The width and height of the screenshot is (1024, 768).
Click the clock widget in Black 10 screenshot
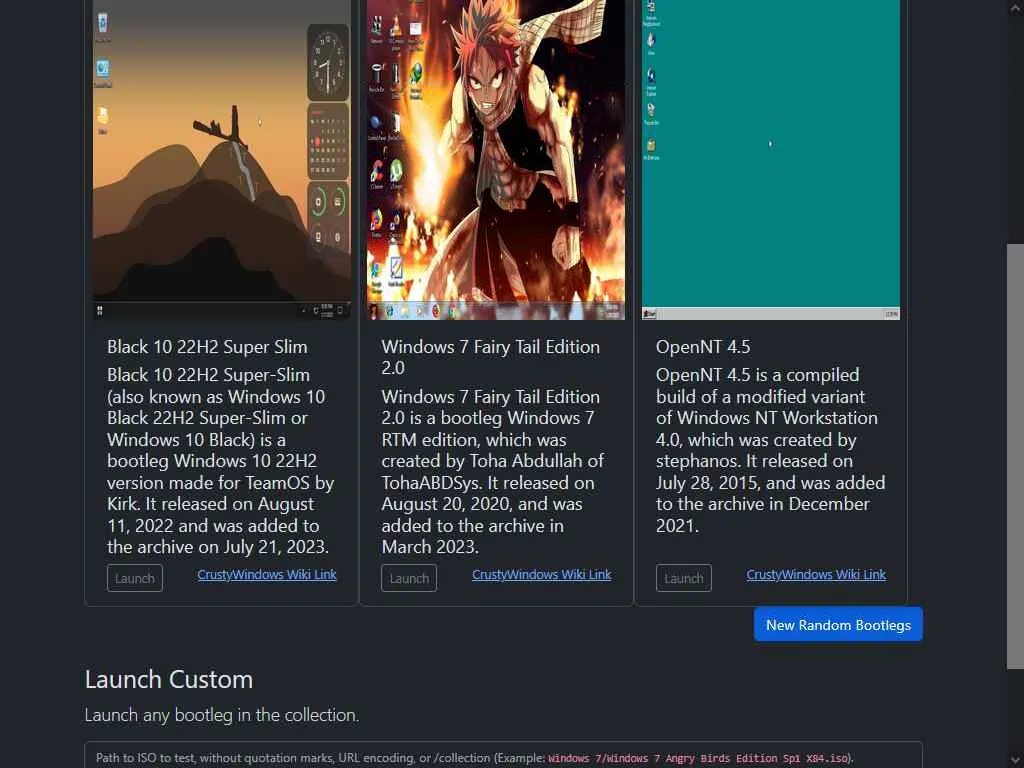[328, 63]
